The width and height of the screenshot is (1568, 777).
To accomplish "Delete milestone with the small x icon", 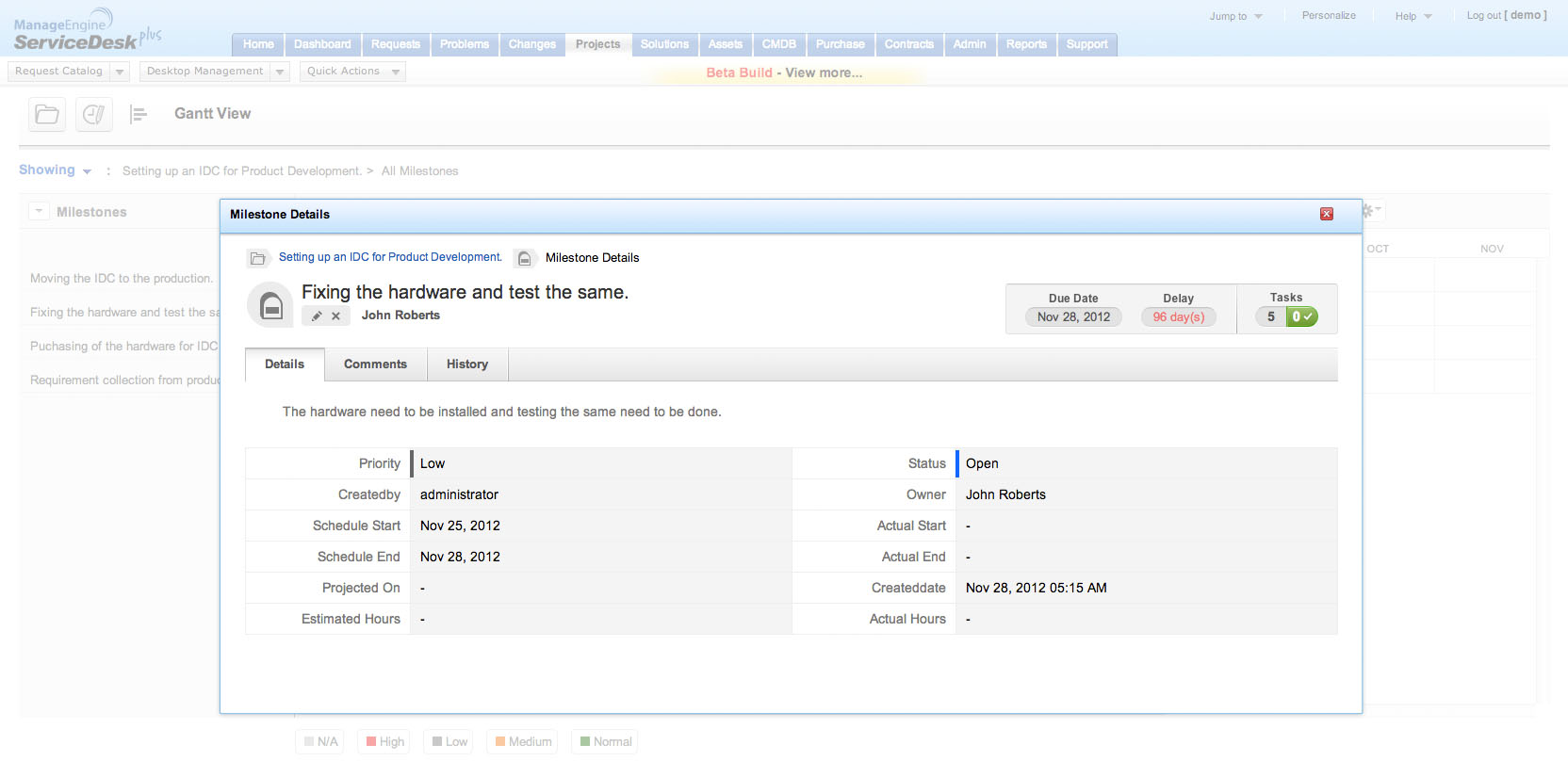I will pos(335,316).
